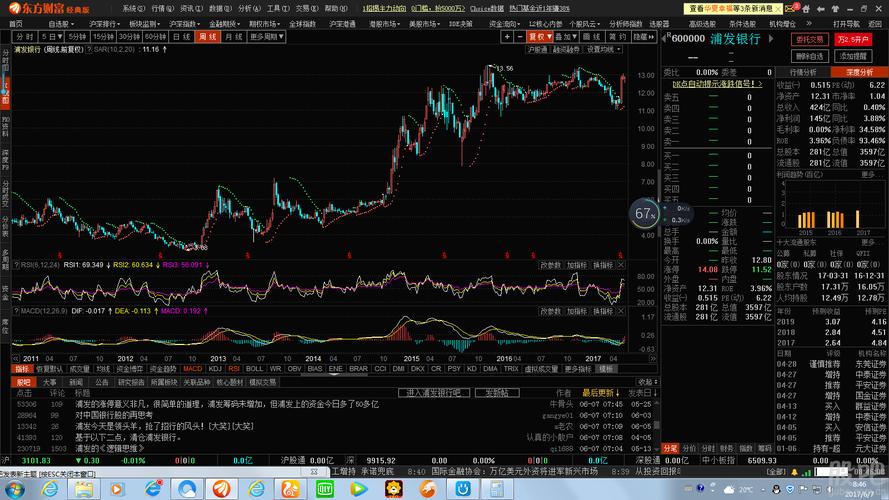Expand 沪深排行 dropdown
This screenshot has height=500, width=889.
(x=104, y=24)
